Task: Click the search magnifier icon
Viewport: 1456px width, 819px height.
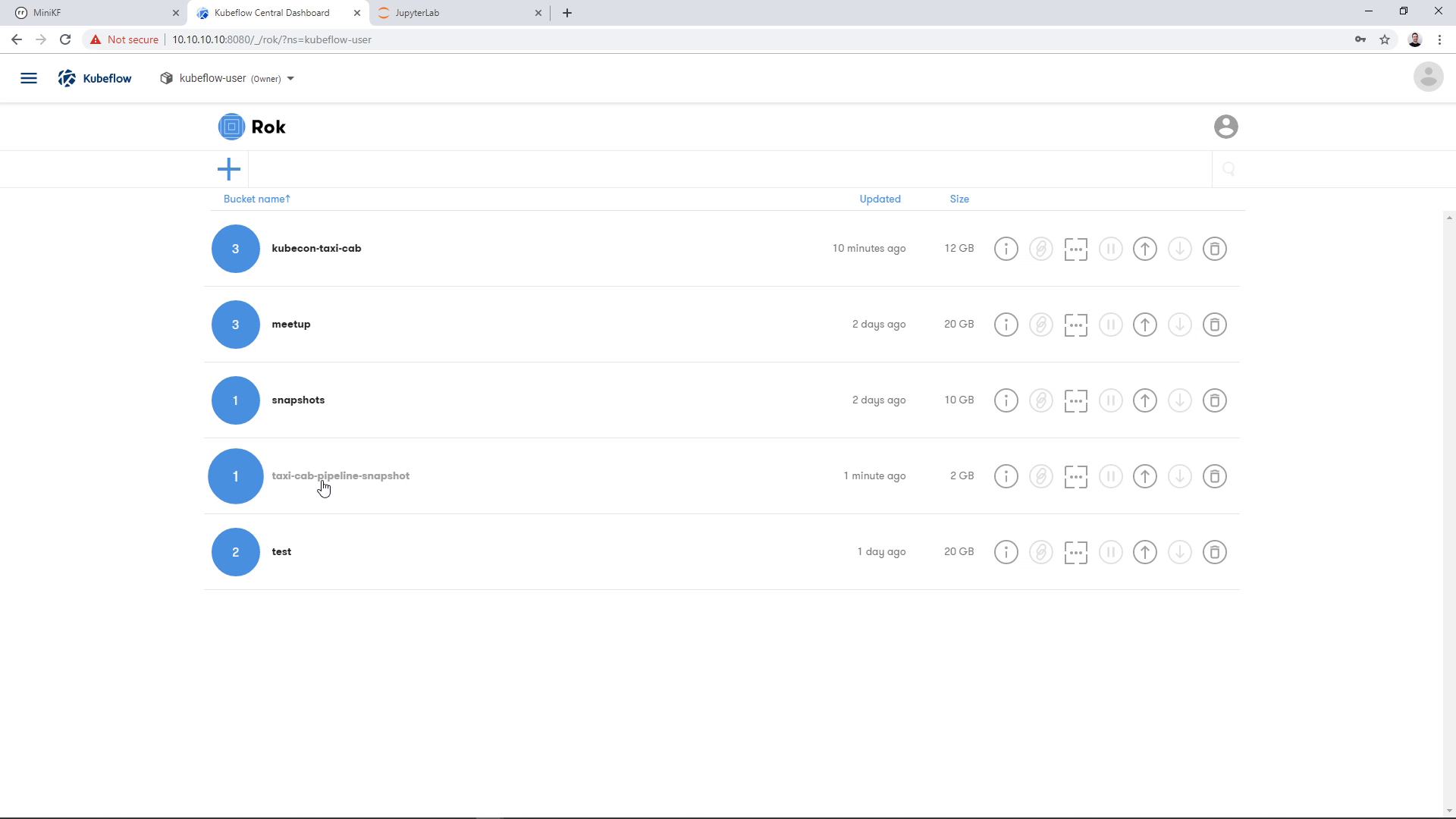Action: tap(1228, 169)
